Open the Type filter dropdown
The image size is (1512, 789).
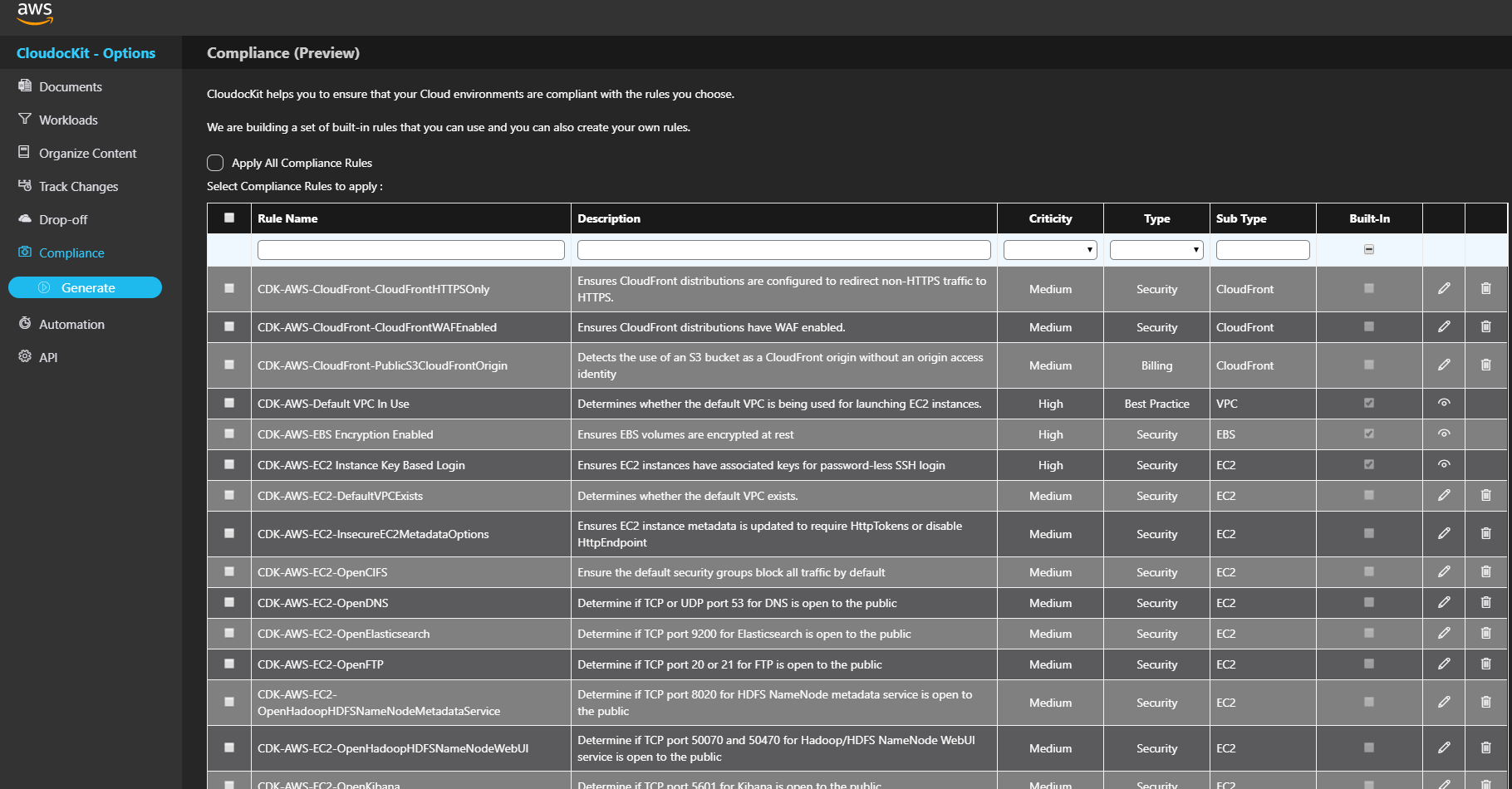(x=1156, y=250)
